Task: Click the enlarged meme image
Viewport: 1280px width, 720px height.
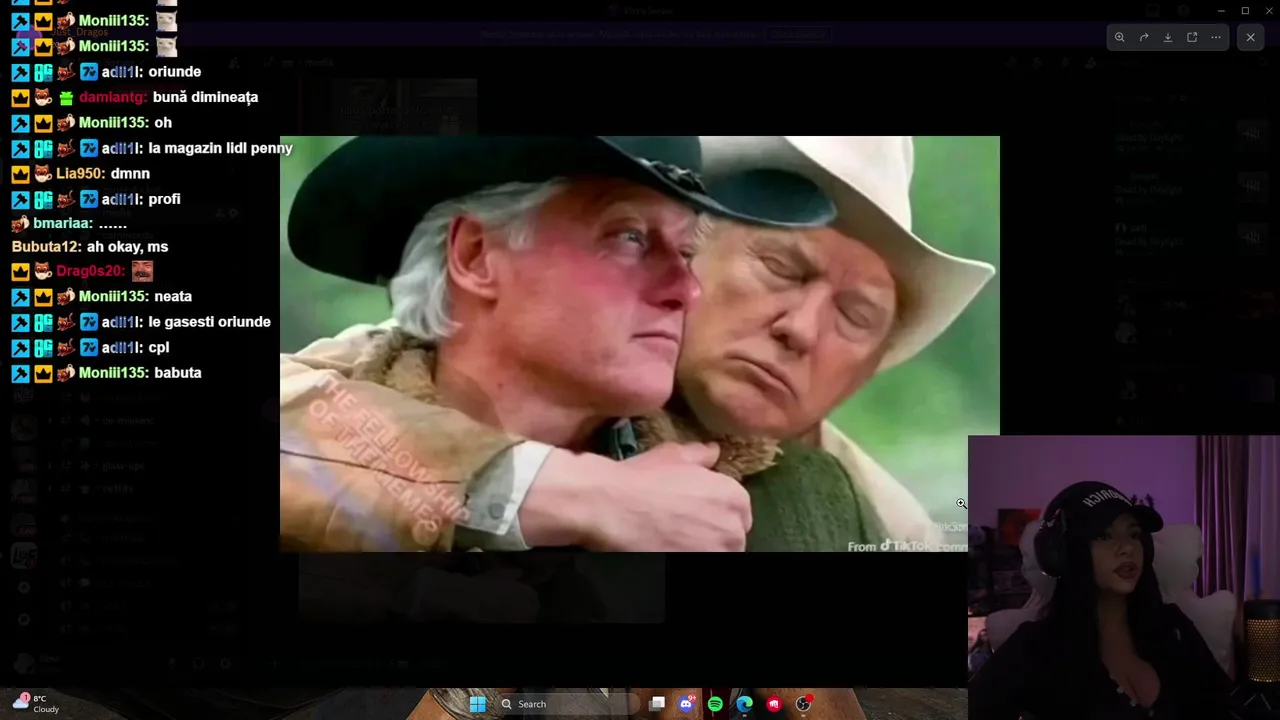Action: point(639,344)
